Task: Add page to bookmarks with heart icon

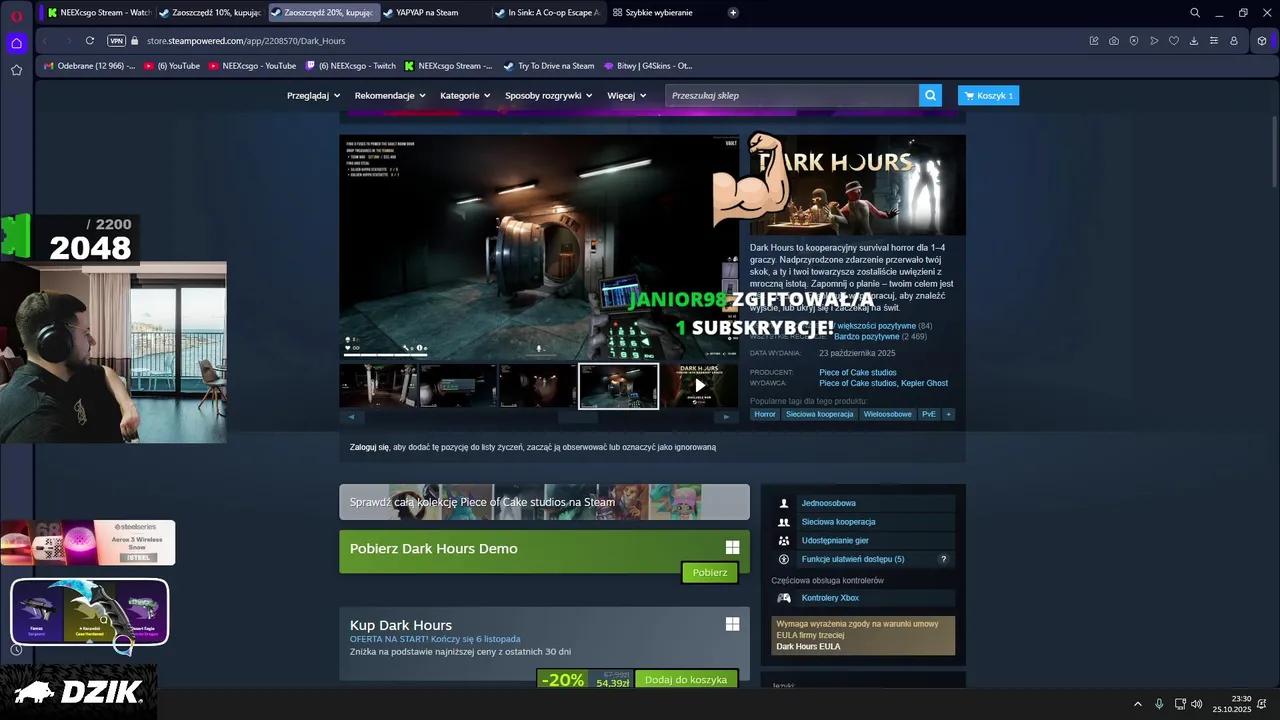Action: pyautogui.click(x=1174, y=41)
